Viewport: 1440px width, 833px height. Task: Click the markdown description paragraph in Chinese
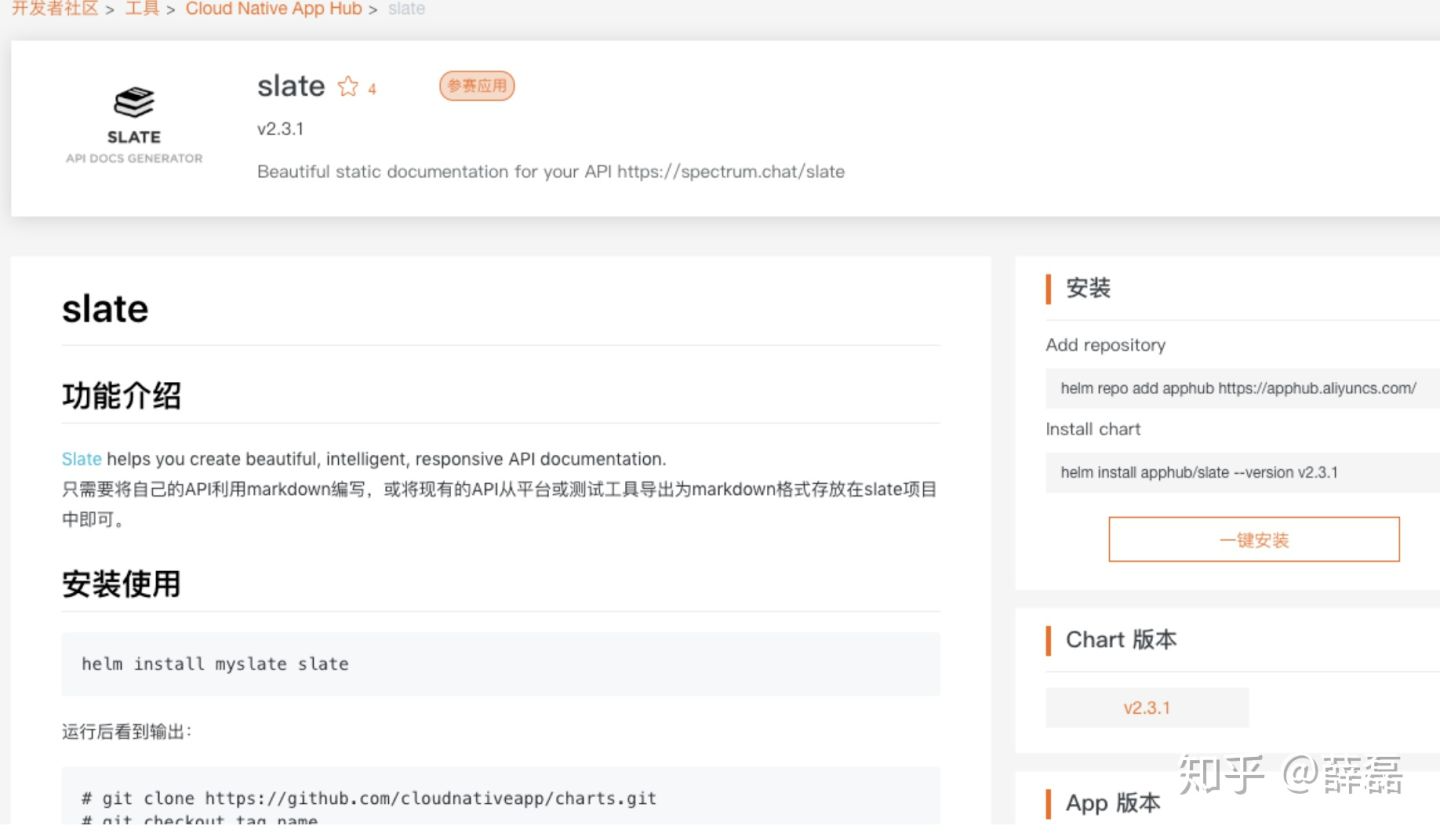coord(500,505)
